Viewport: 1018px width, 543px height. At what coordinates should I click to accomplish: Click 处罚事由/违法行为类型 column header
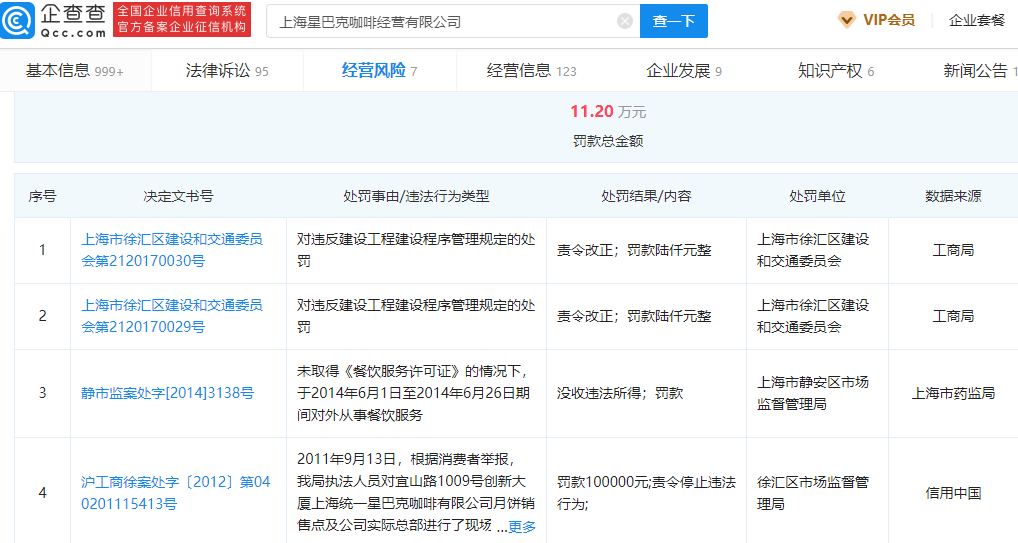[x=416, y=196]
